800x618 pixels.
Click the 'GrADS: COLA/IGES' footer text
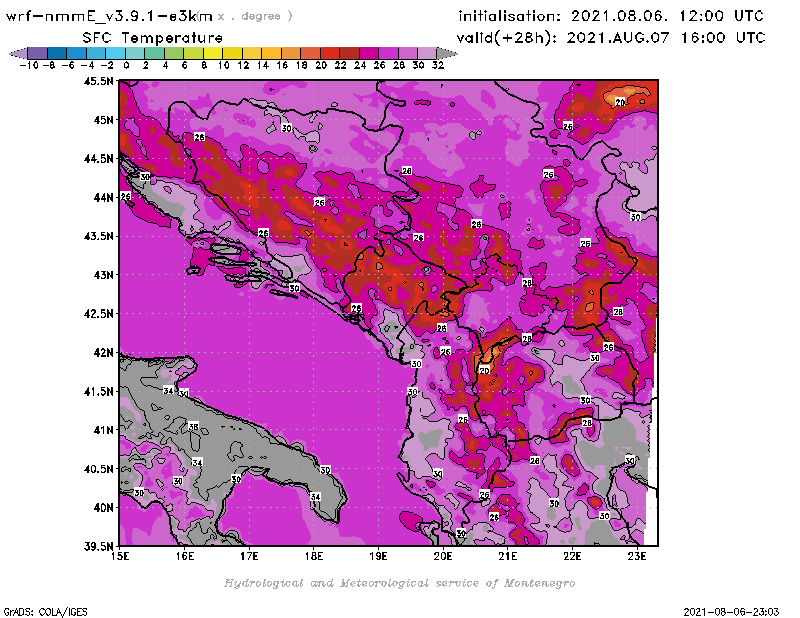45,612
